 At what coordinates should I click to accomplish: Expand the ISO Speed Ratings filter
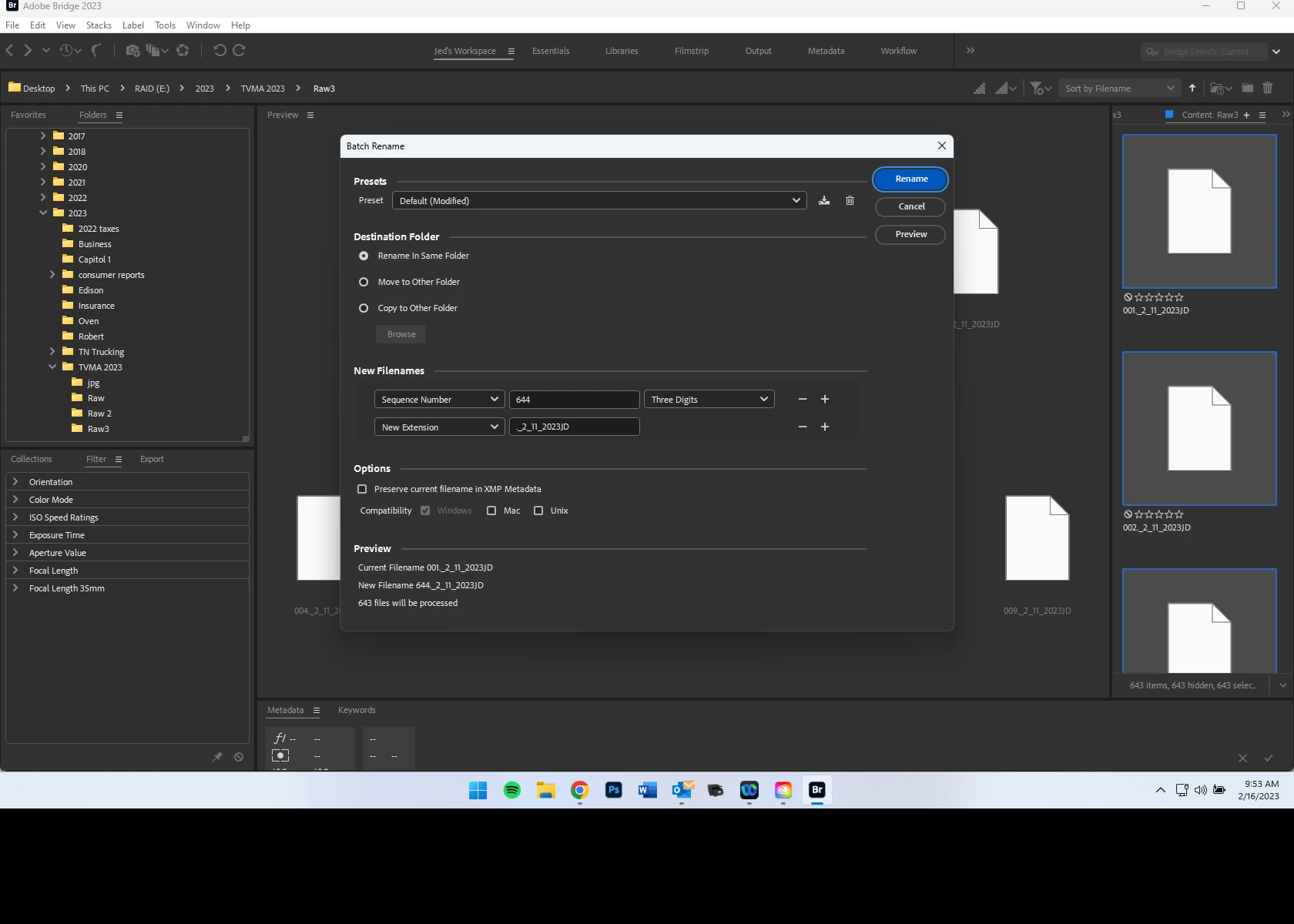(15, 517)
